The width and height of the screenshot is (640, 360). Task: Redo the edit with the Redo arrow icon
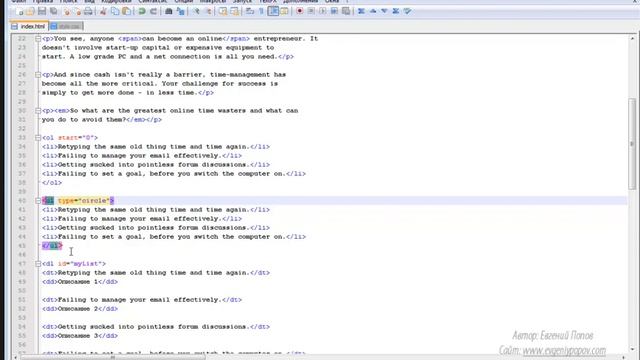[x=153, y=11]
